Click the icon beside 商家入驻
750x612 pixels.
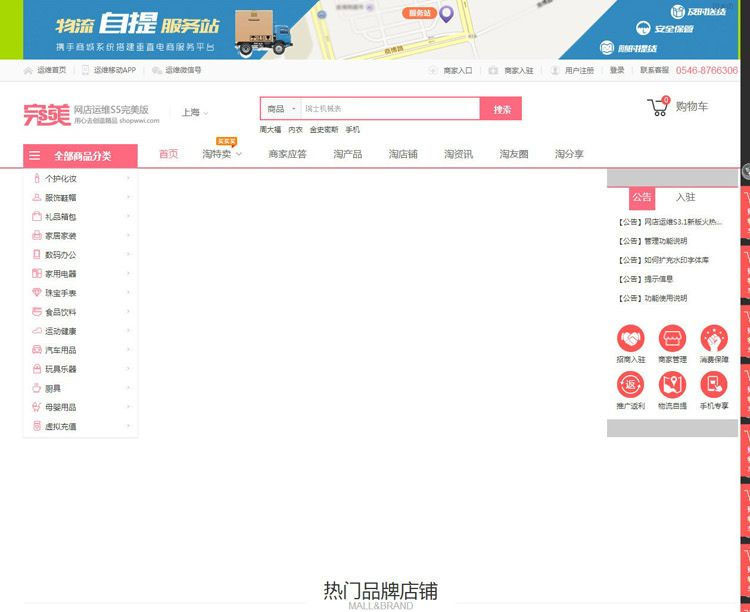(493, 70)
